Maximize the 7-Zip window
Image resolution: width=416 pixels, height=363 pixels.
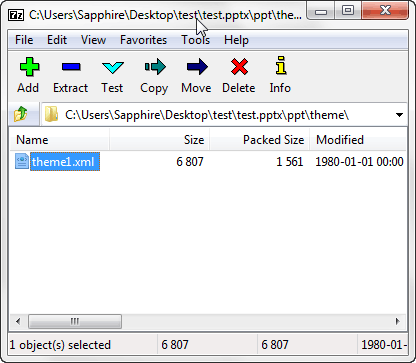(x=348, y=11)
